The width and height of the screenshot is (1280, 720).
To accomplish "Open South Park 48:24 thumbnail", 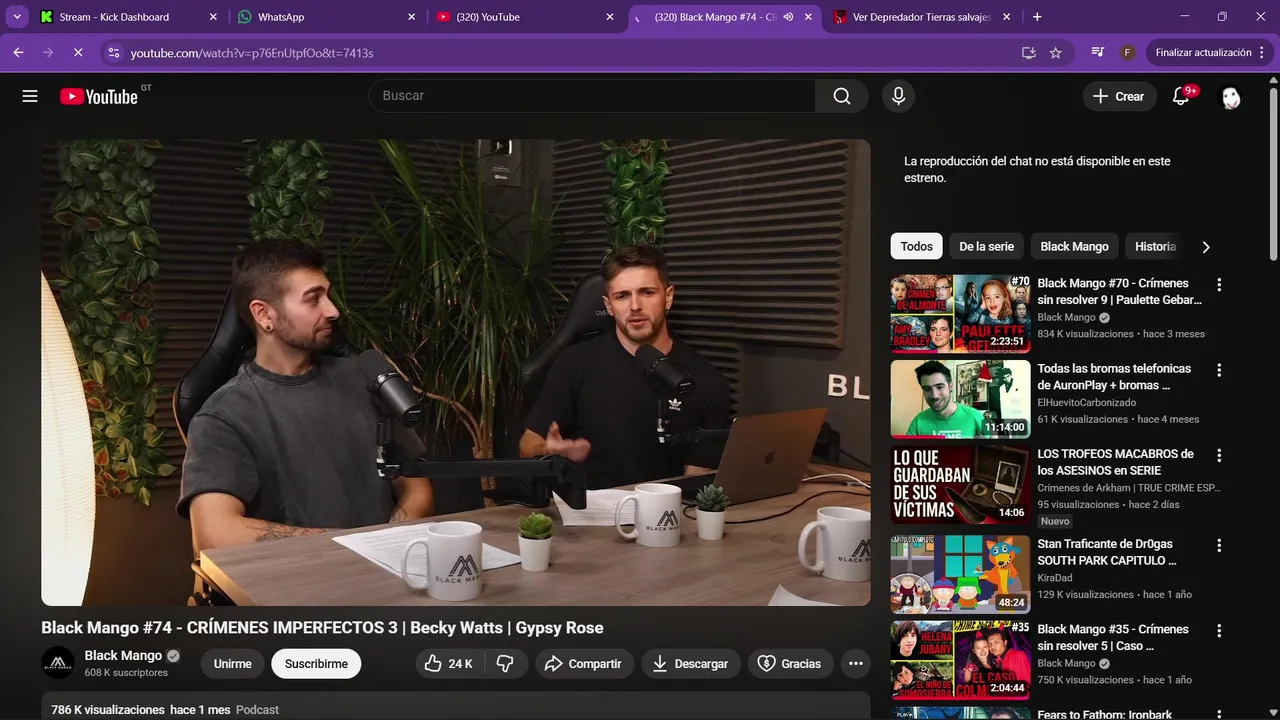I will (960, 574).
